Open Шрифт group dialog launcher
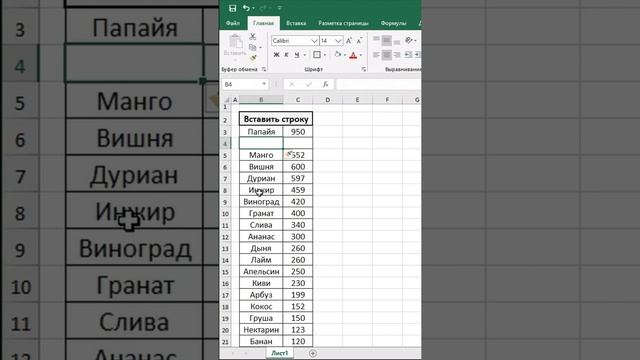Image resolution: width=640 pixels, height=360 pixels. 364,70
